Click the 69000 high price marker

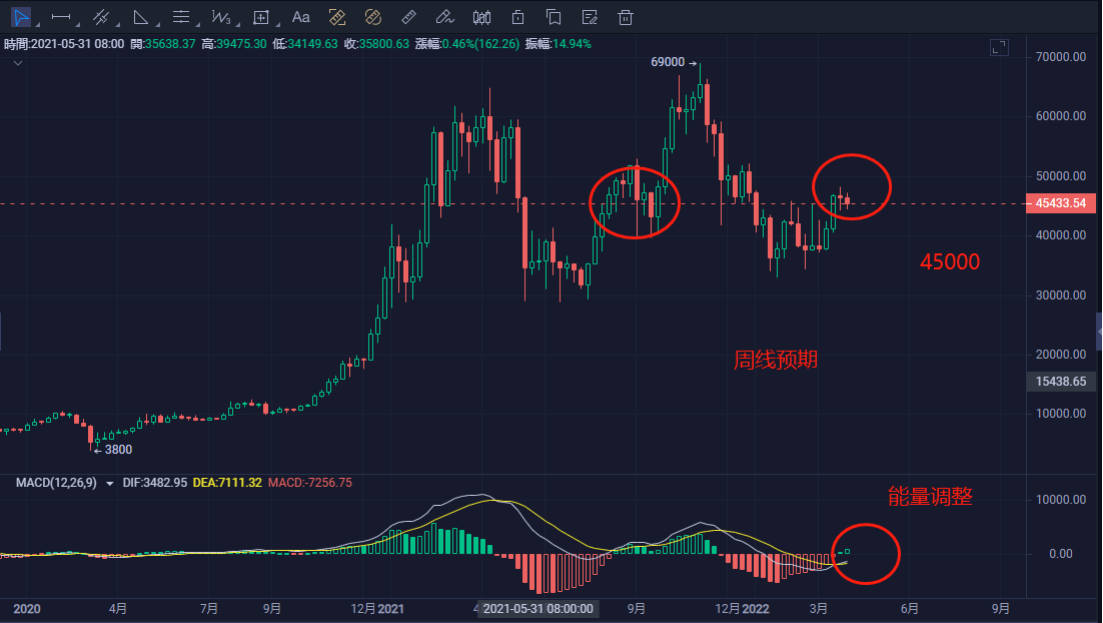point(673,62)
